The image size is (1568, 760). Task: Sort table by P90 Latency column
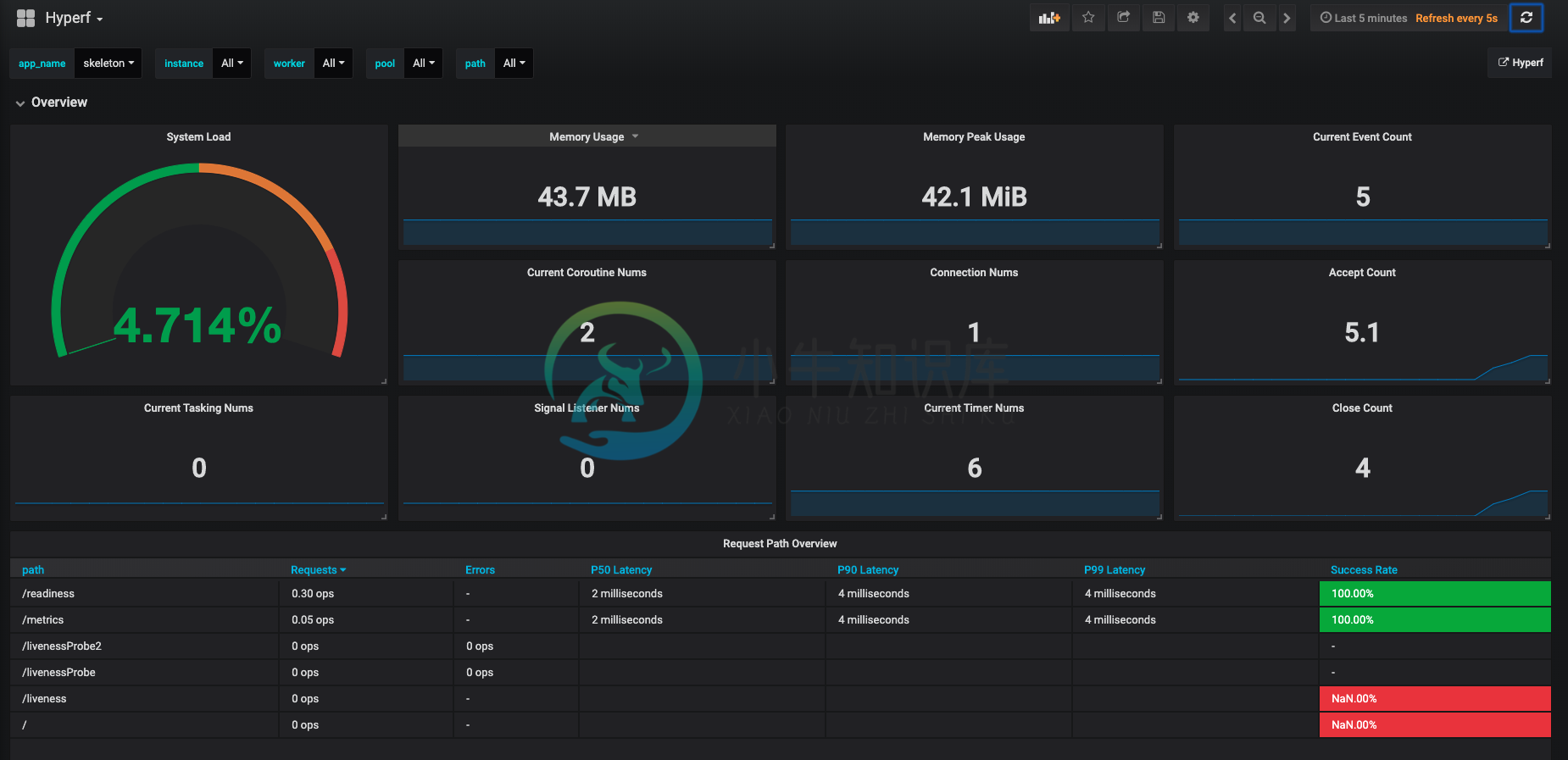tap(868, 570)
